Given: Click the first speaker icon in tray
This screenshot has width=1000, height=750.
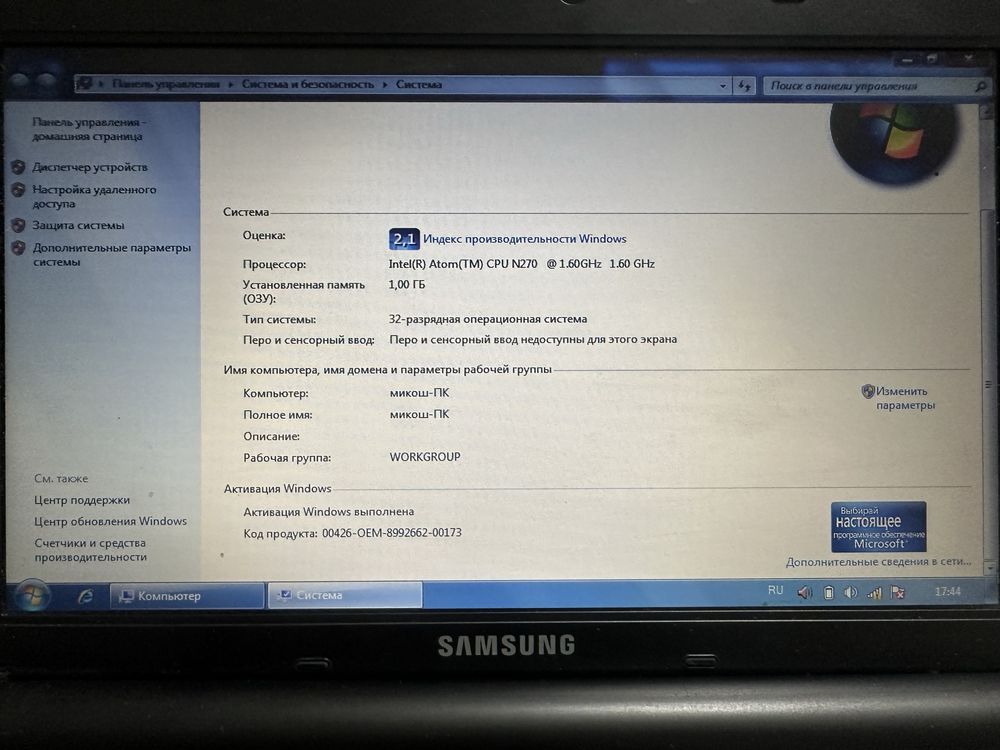Looking at the screenshot, I should tap(805, 592).
